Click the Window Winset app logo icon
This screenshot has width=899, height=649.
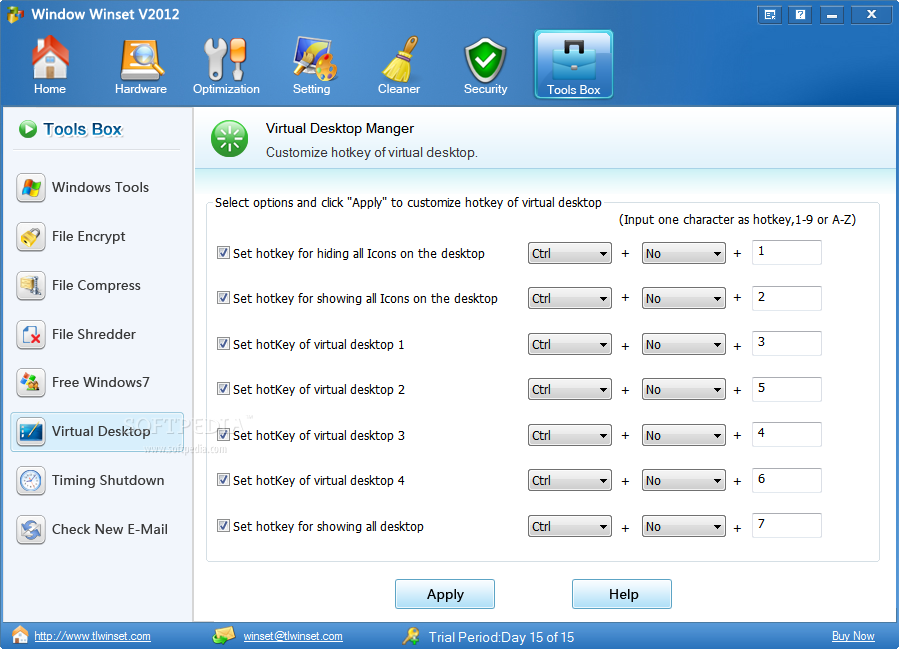click(15, 14)
